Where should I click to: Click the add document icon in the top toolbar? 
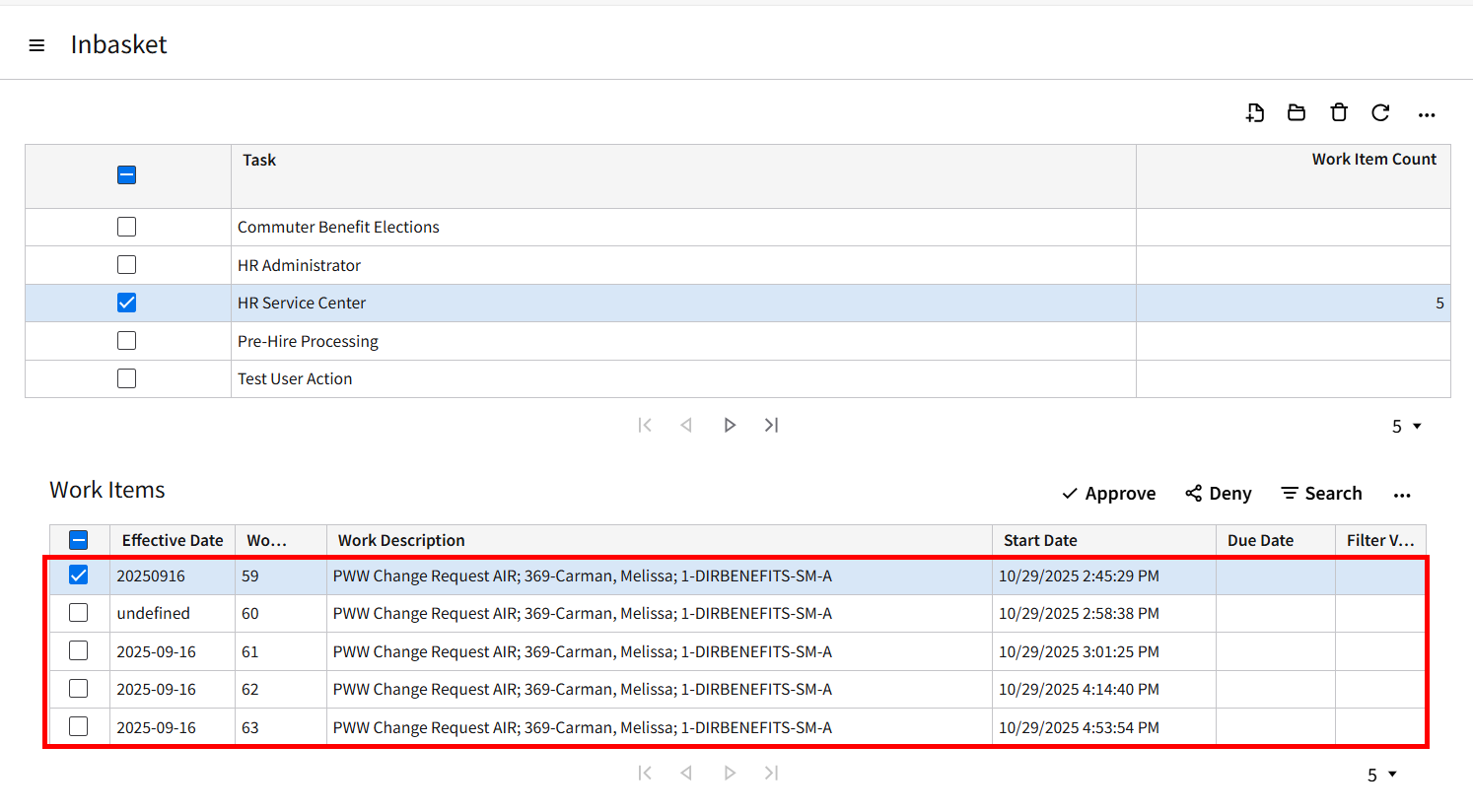pos(1255,113)
